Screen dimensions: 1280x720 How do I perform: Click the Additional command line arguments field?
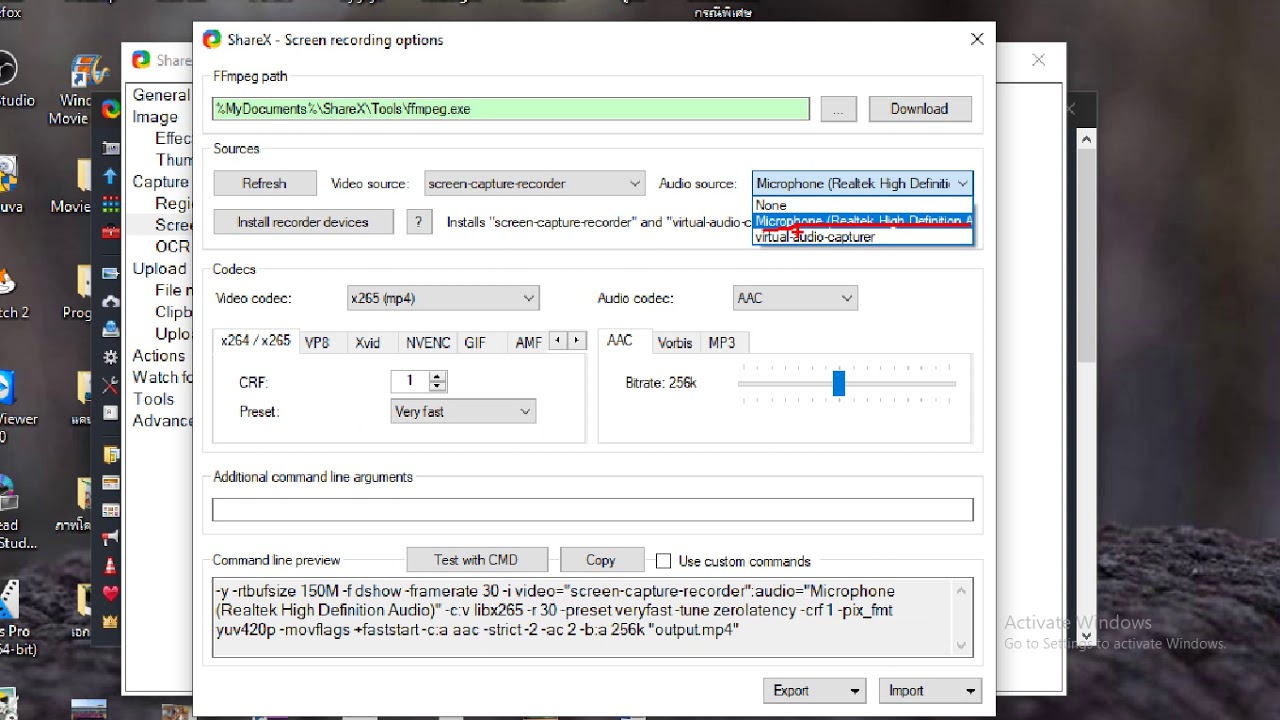592,509
